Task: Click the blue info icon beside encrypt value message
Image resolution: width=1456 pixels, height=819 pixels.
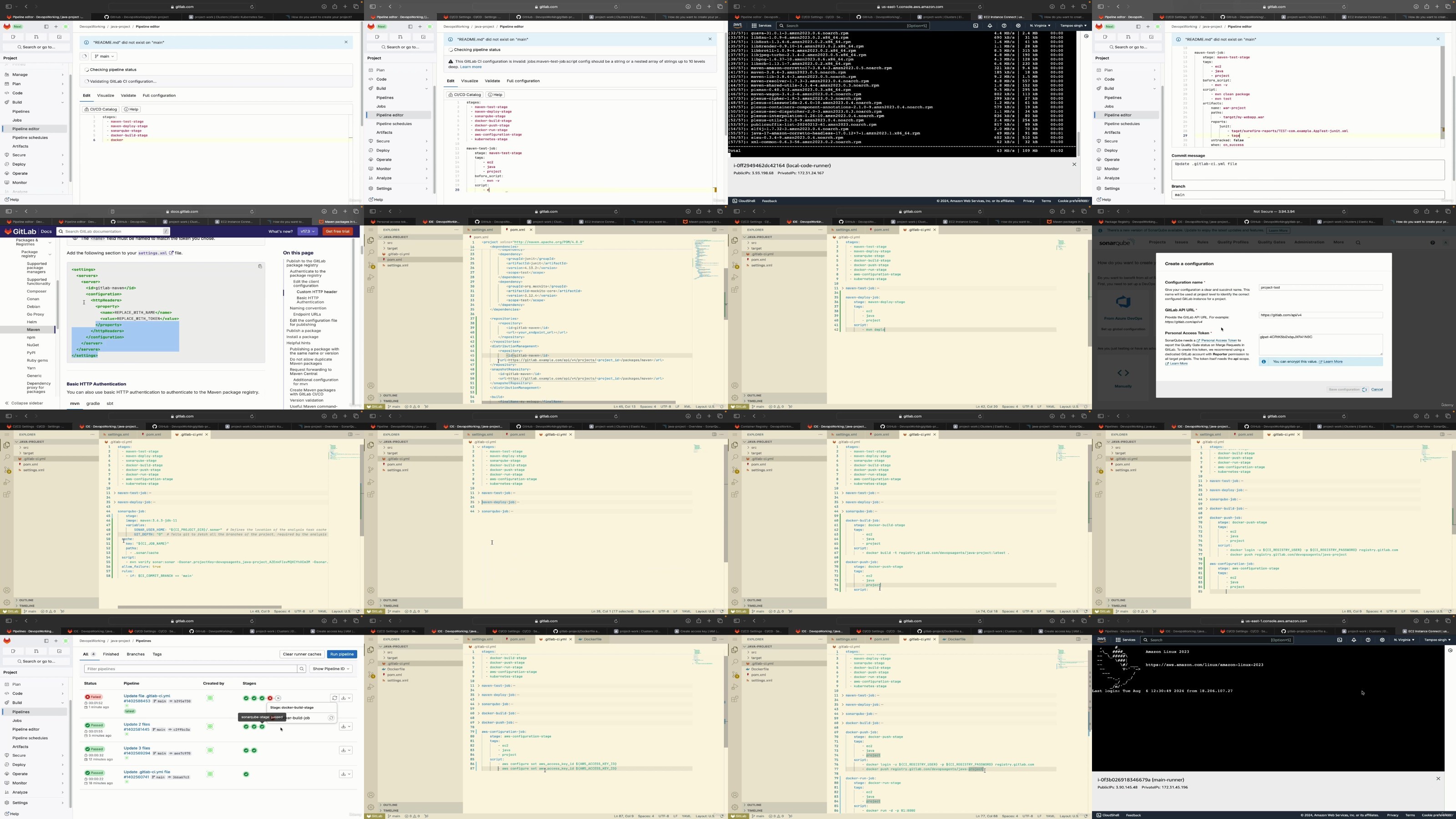Action: point(1264,362)
